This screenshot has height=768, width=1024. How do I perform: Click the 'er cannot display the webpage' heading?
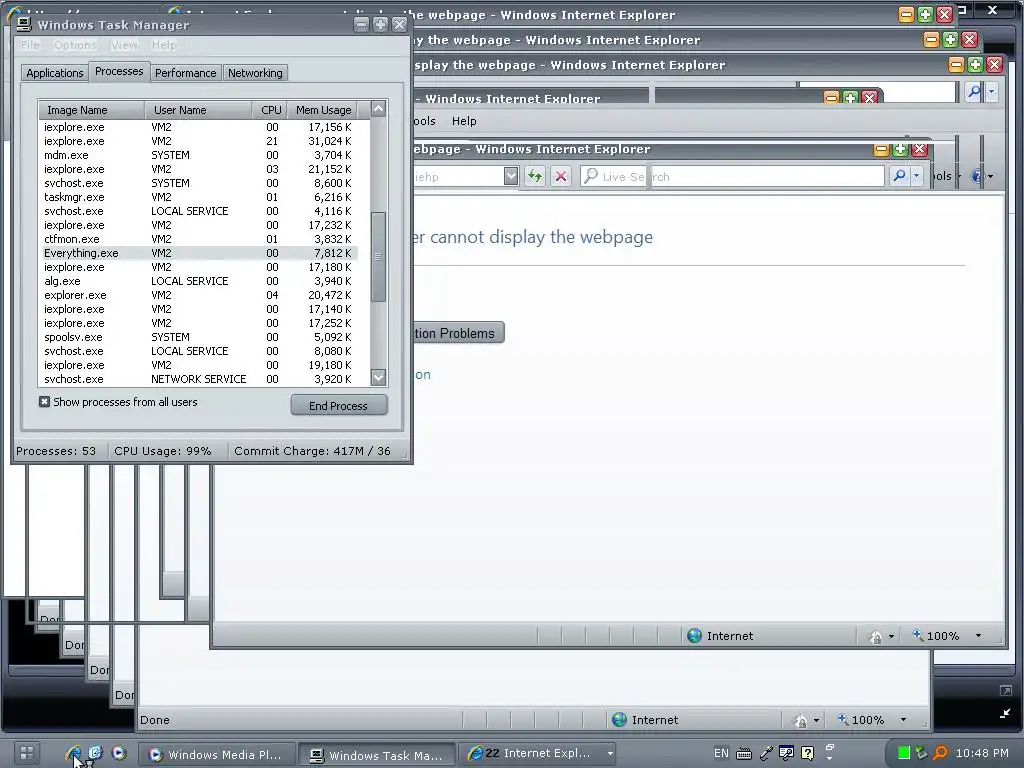[532, 237]
